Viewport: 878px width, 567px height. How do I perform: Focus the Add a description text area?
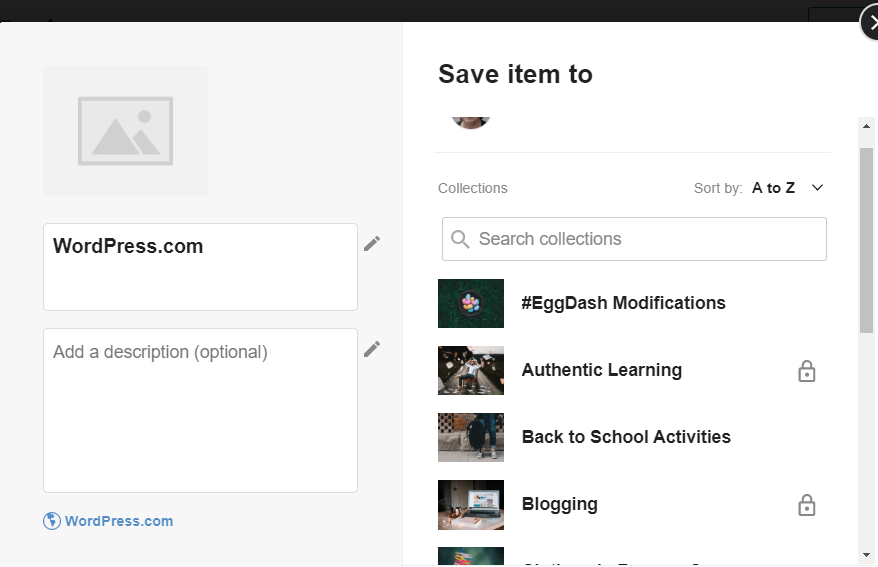click(x=200, y=410)
